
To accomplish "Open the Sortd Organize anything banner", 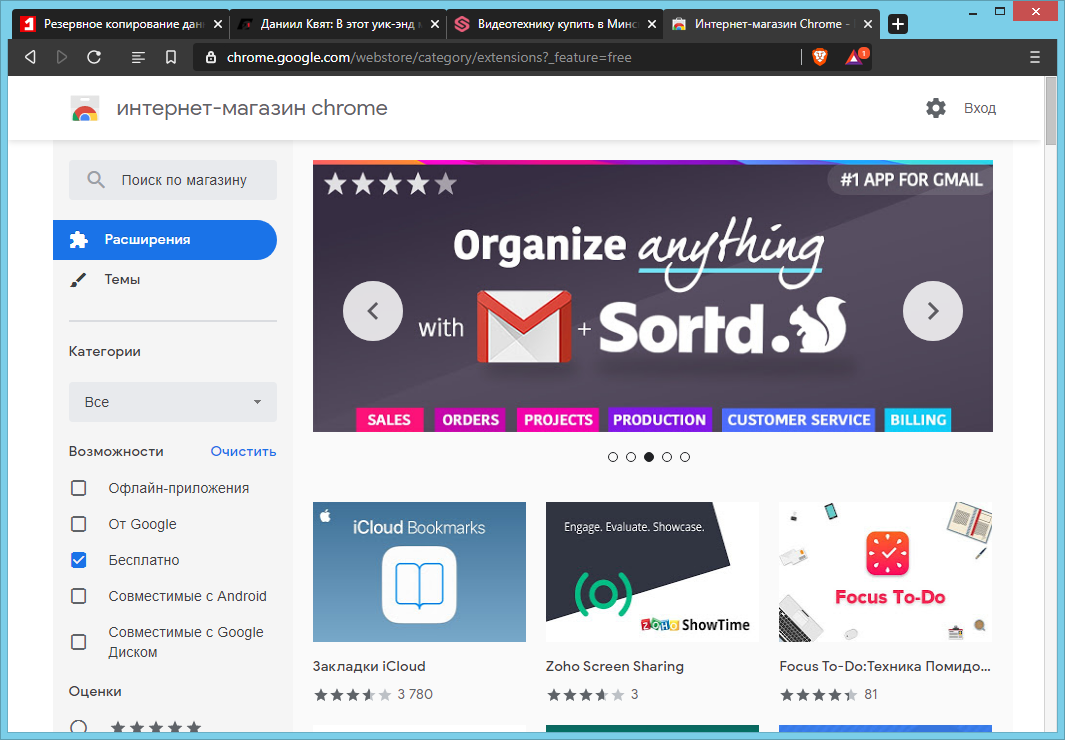I will tap(653, 296).
